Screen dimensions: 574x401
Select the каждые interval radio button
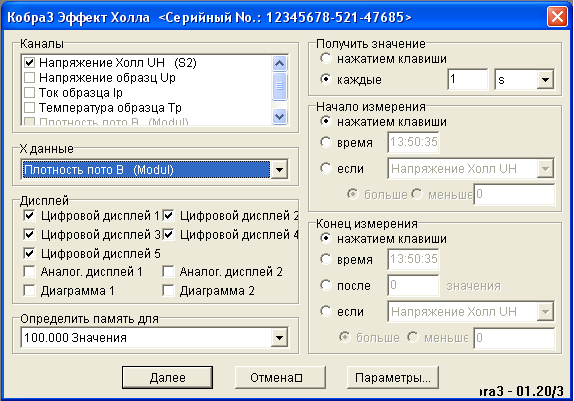pos(326,79)
